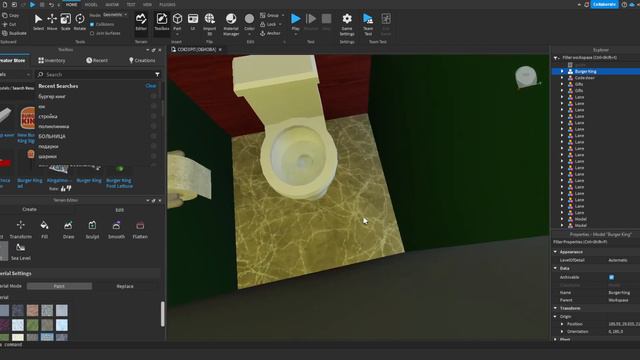This screenshot has width=640, height=360.
Task: Click Undo in quick access bar
Action: tap(51, 4)
